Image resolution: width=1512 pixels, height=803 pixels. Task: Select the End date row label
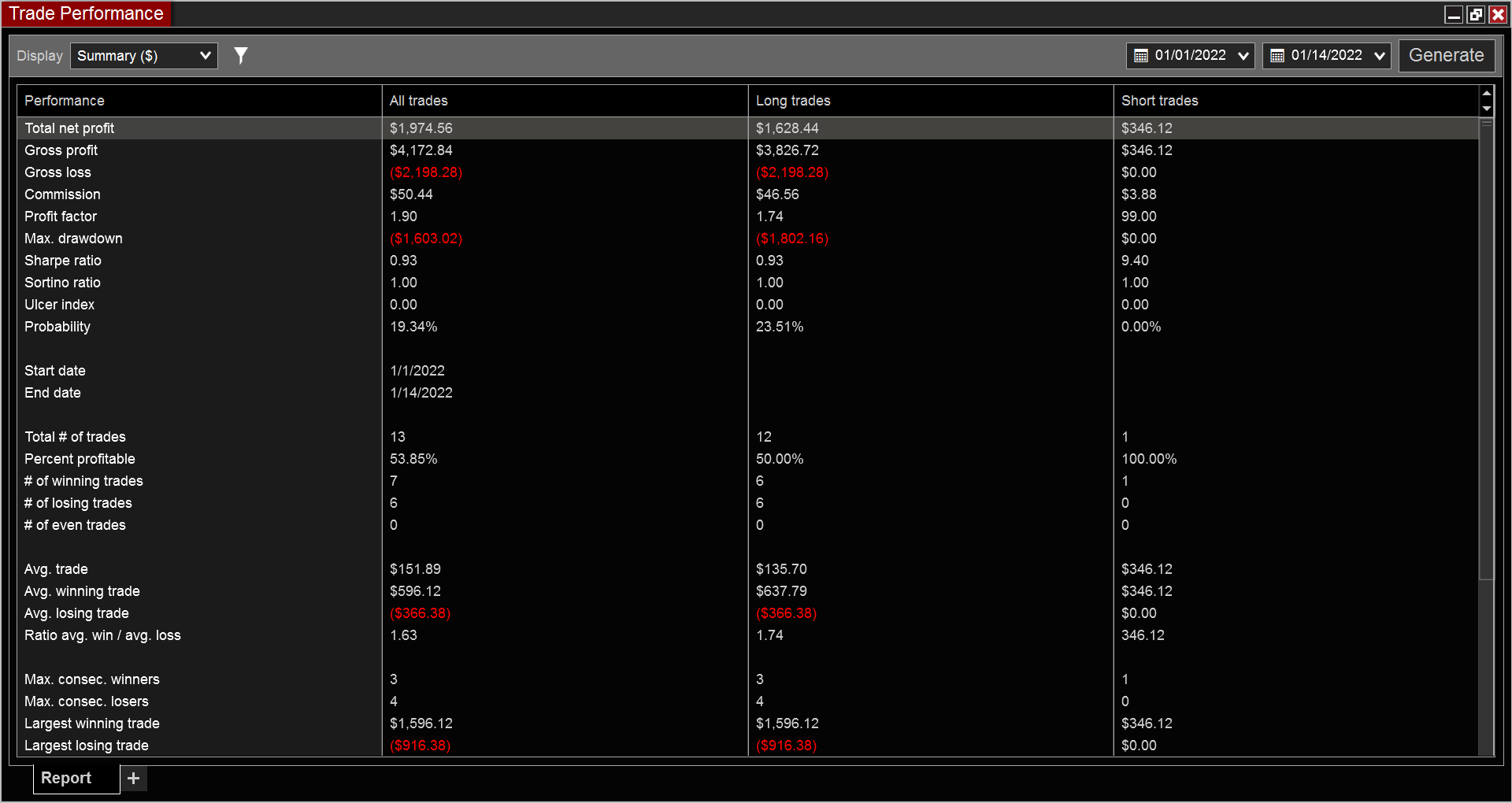[x=53, y=393]
